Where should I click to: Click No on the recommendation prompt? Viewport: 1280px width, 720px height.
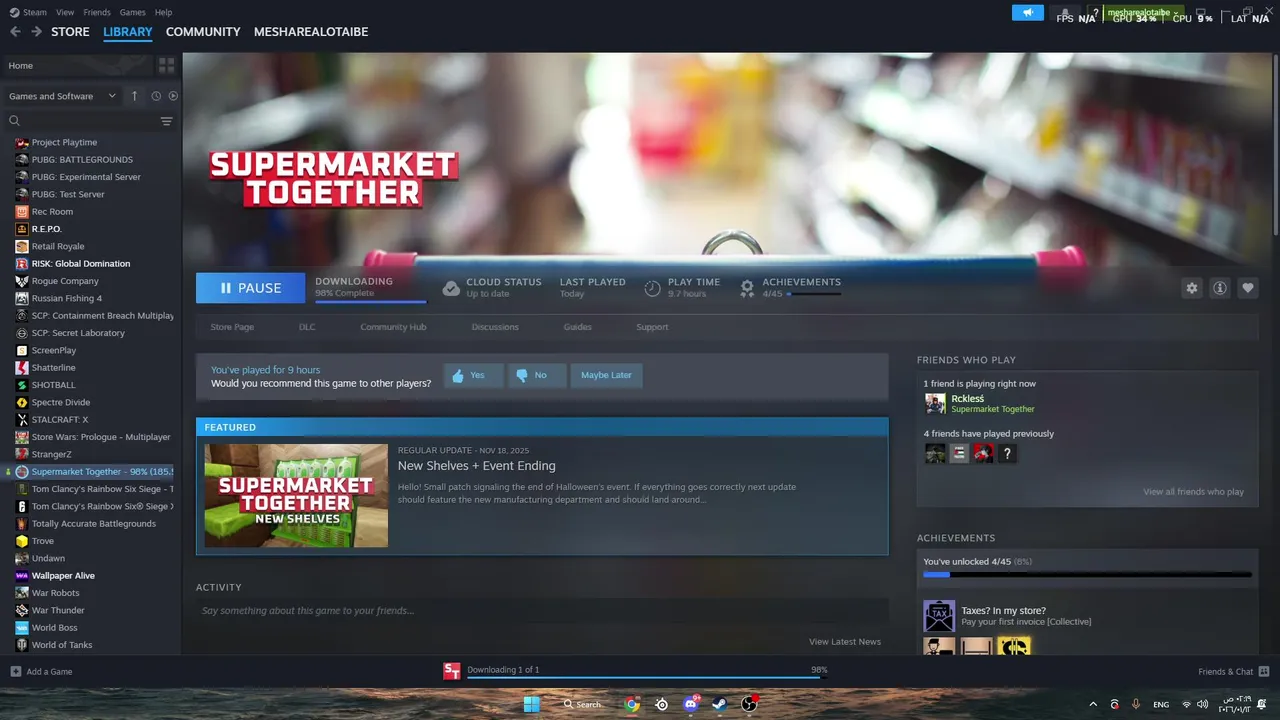(537, 375)
